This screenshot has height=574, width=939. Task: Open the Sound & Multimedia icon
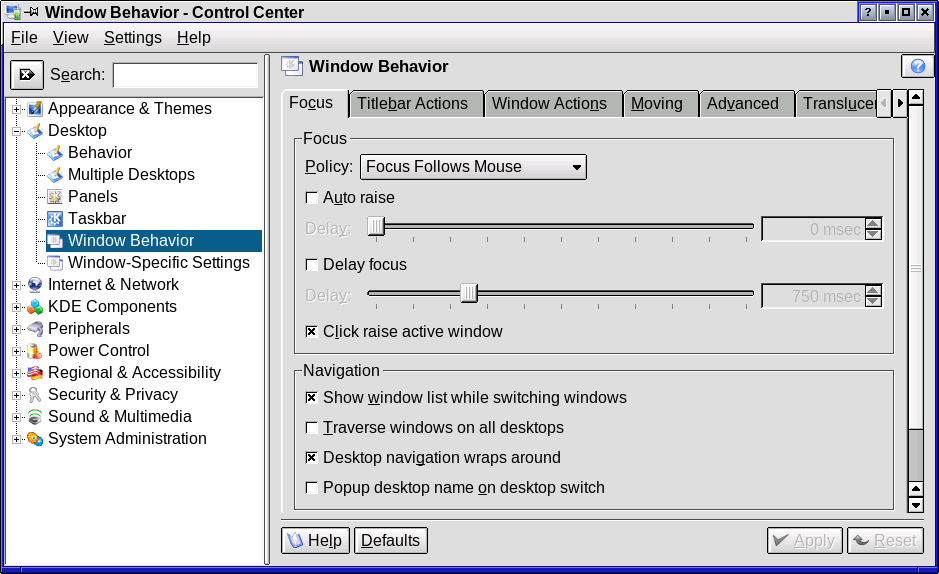tap(35, 416)
